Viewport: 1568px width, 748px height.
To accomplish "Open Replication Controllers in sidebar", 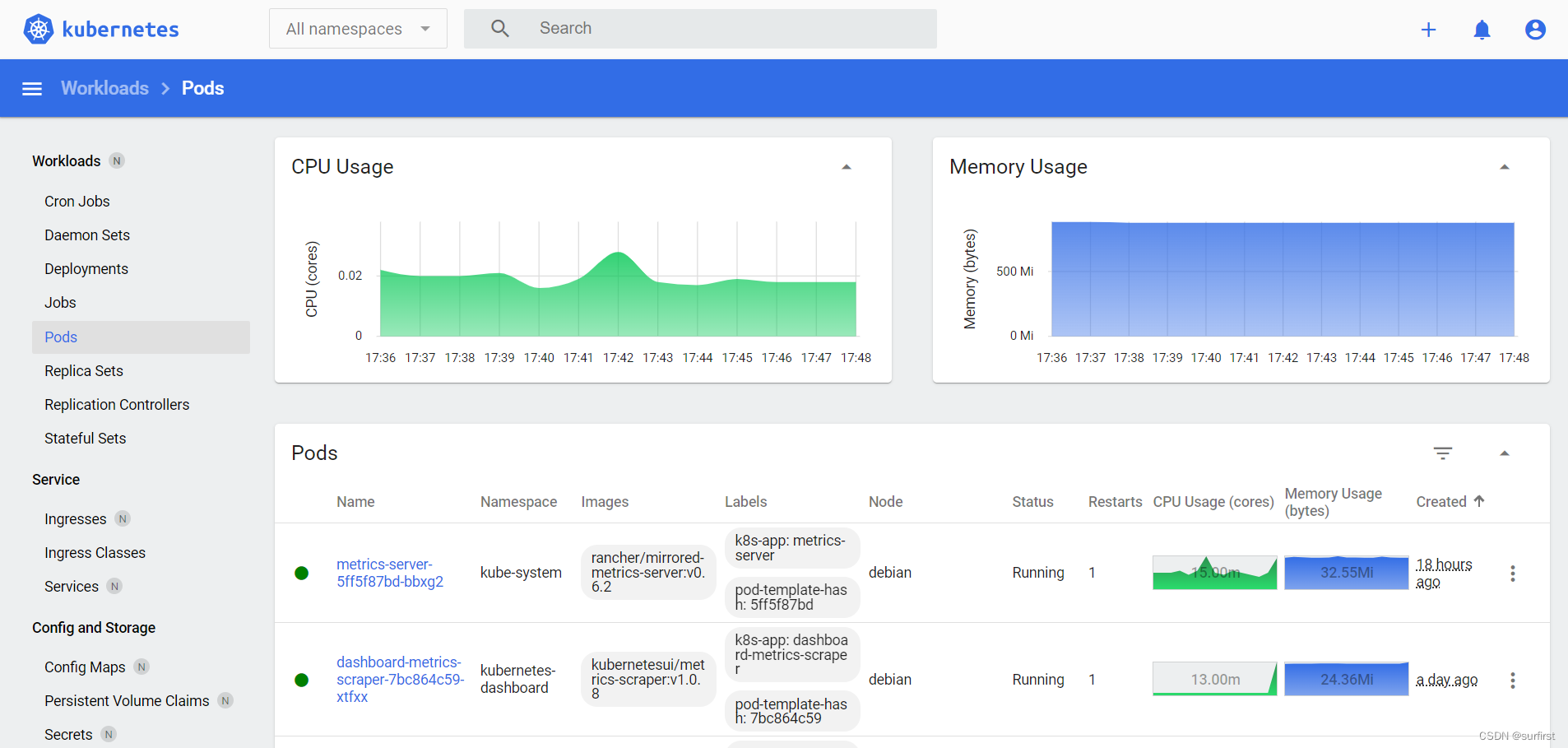I will (x=117, y=405).
